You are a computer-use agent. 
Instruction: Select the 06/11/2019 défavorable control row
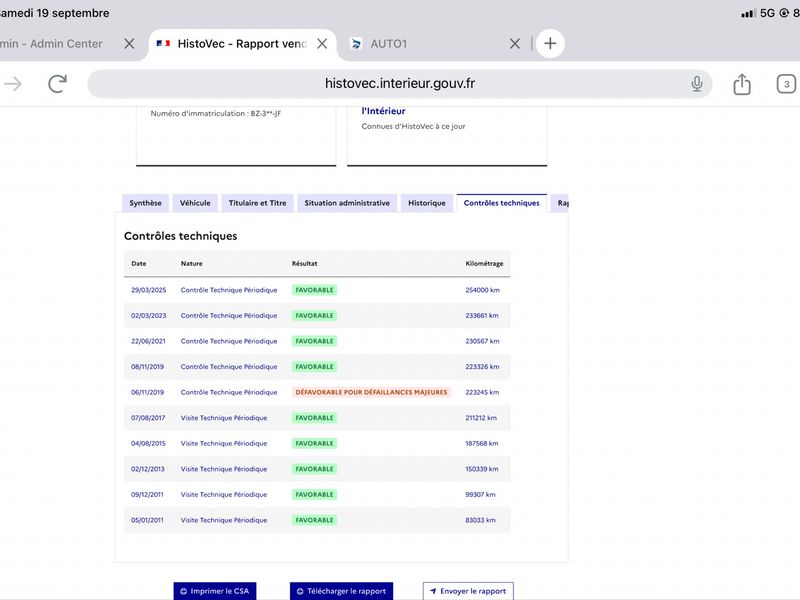(x=317, y=392)
